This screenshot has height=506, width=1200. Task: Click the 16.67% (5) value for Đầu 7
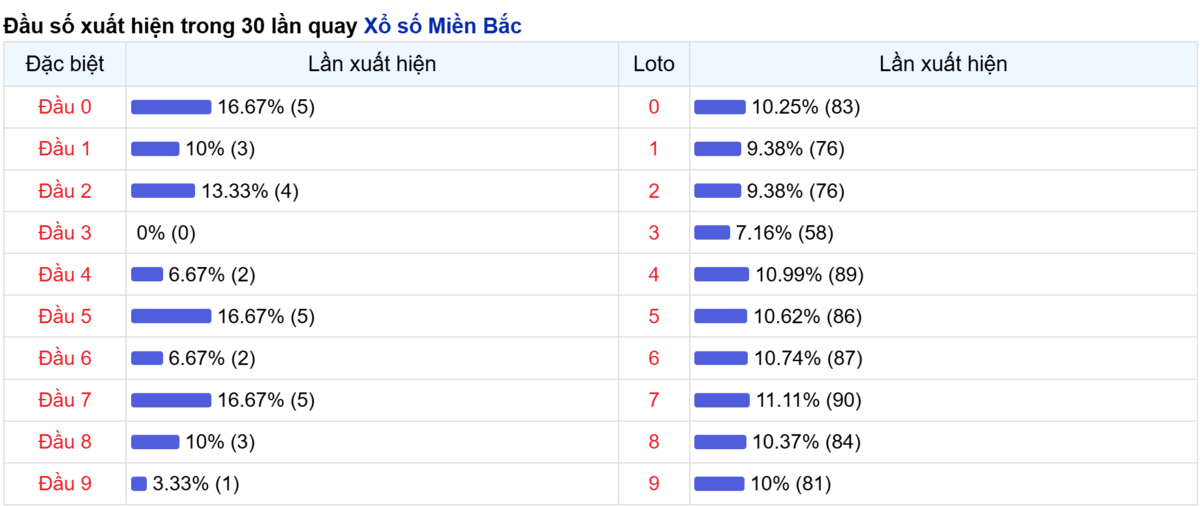pyautogui.click(x=266, y=400)
